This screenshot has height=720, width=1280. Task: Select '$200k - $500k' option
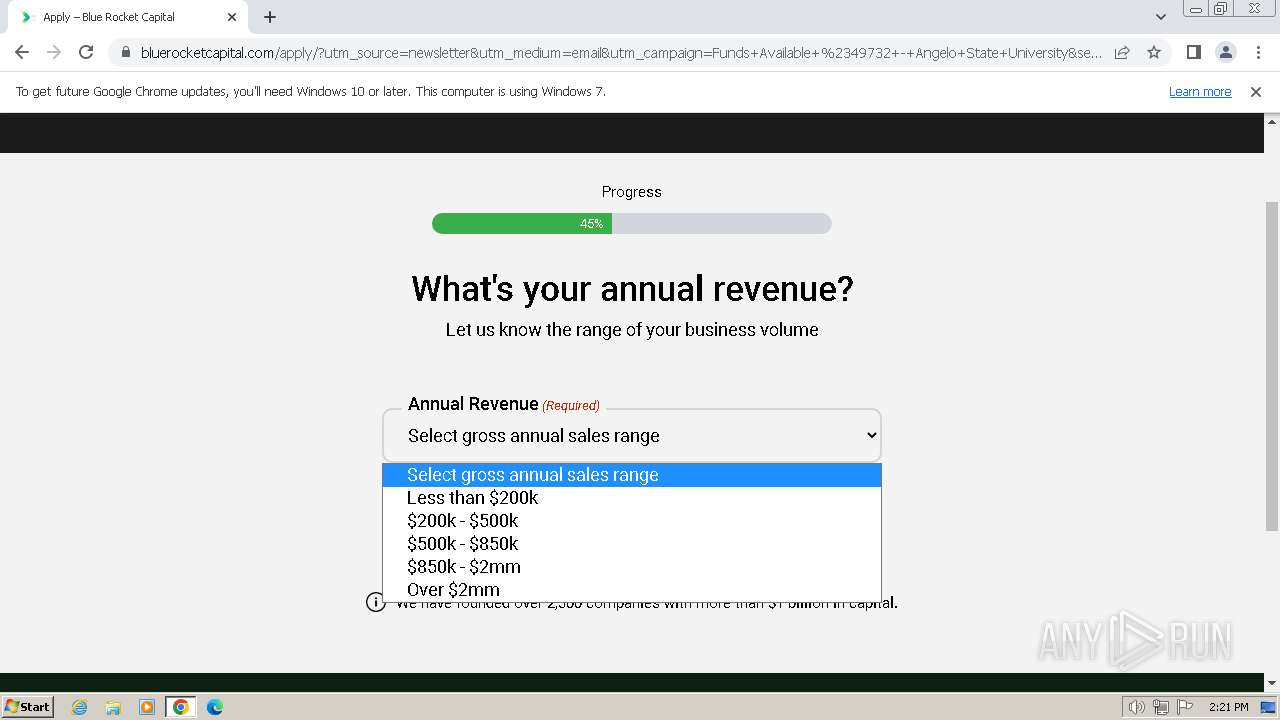click(x=632, y=521)
